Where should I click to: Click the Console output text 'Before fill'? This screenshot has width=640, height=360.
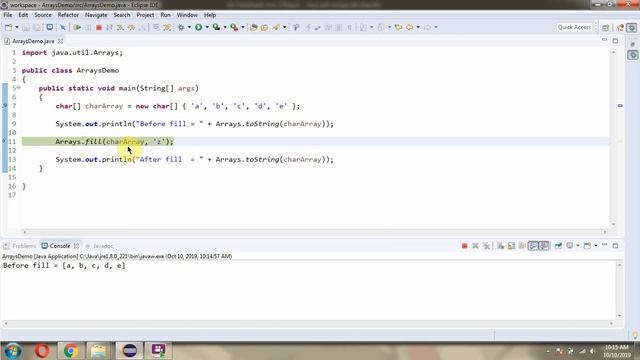click(x=26, y=265)
